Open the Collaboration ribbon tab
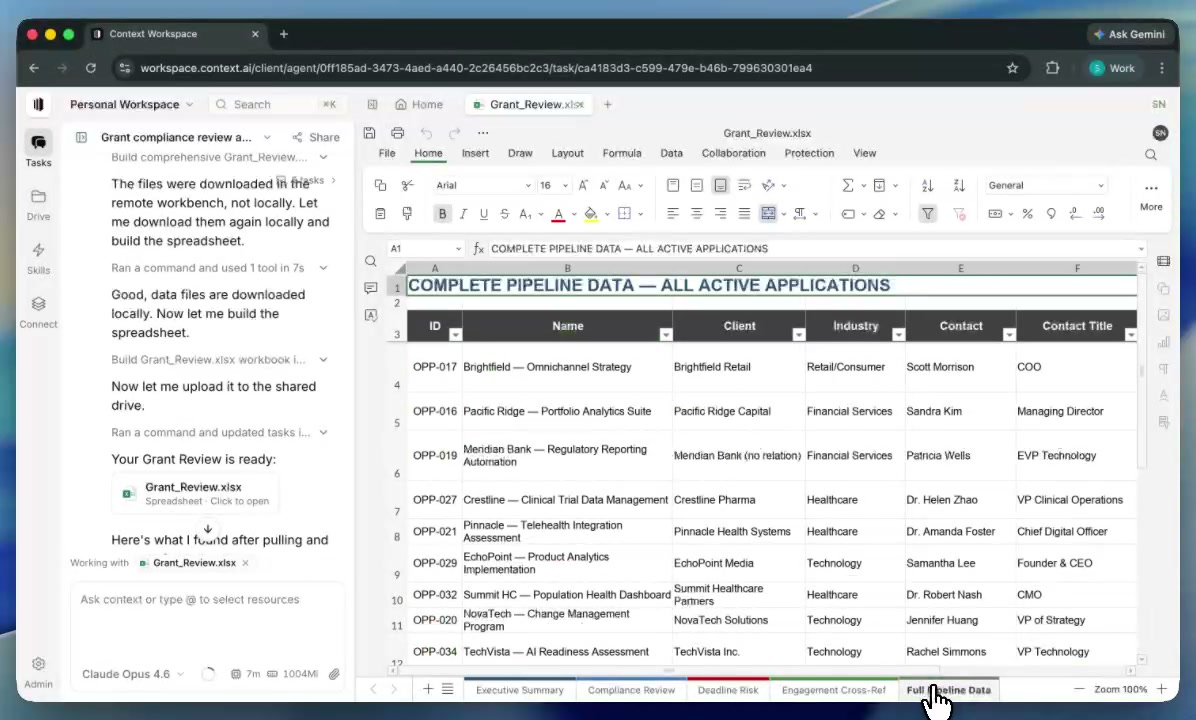Image resolution: width=1196 pixels, height=720 pixels. (x=733, y=153)
